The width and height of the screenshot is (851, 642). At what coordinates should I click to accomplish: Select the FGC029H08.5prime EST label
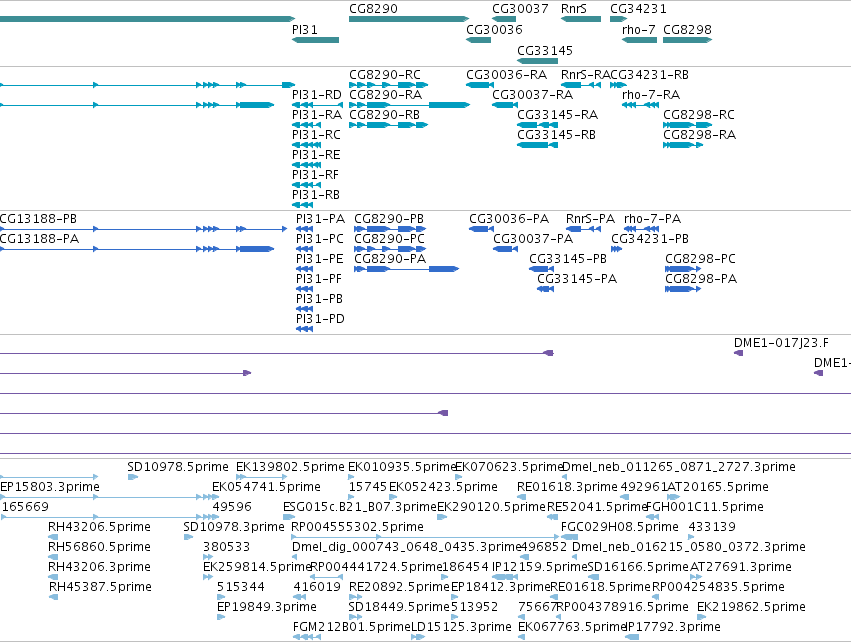pos(619,527)
